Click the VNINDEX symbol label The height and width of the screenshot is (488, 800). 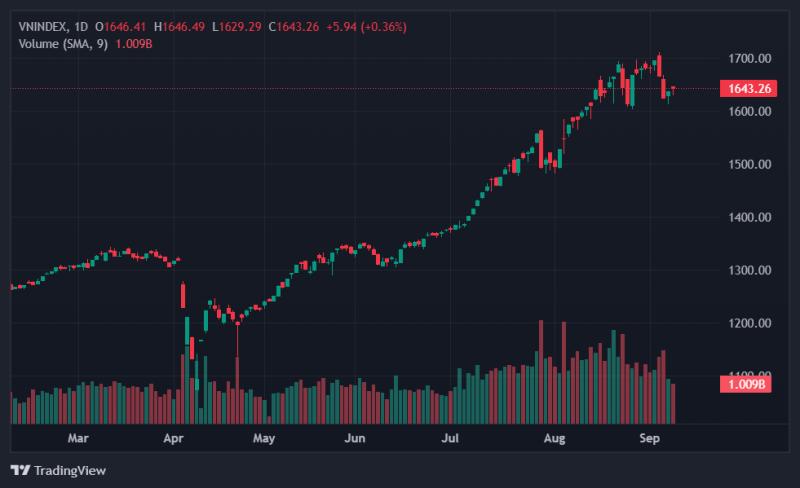tap(44, 27)
